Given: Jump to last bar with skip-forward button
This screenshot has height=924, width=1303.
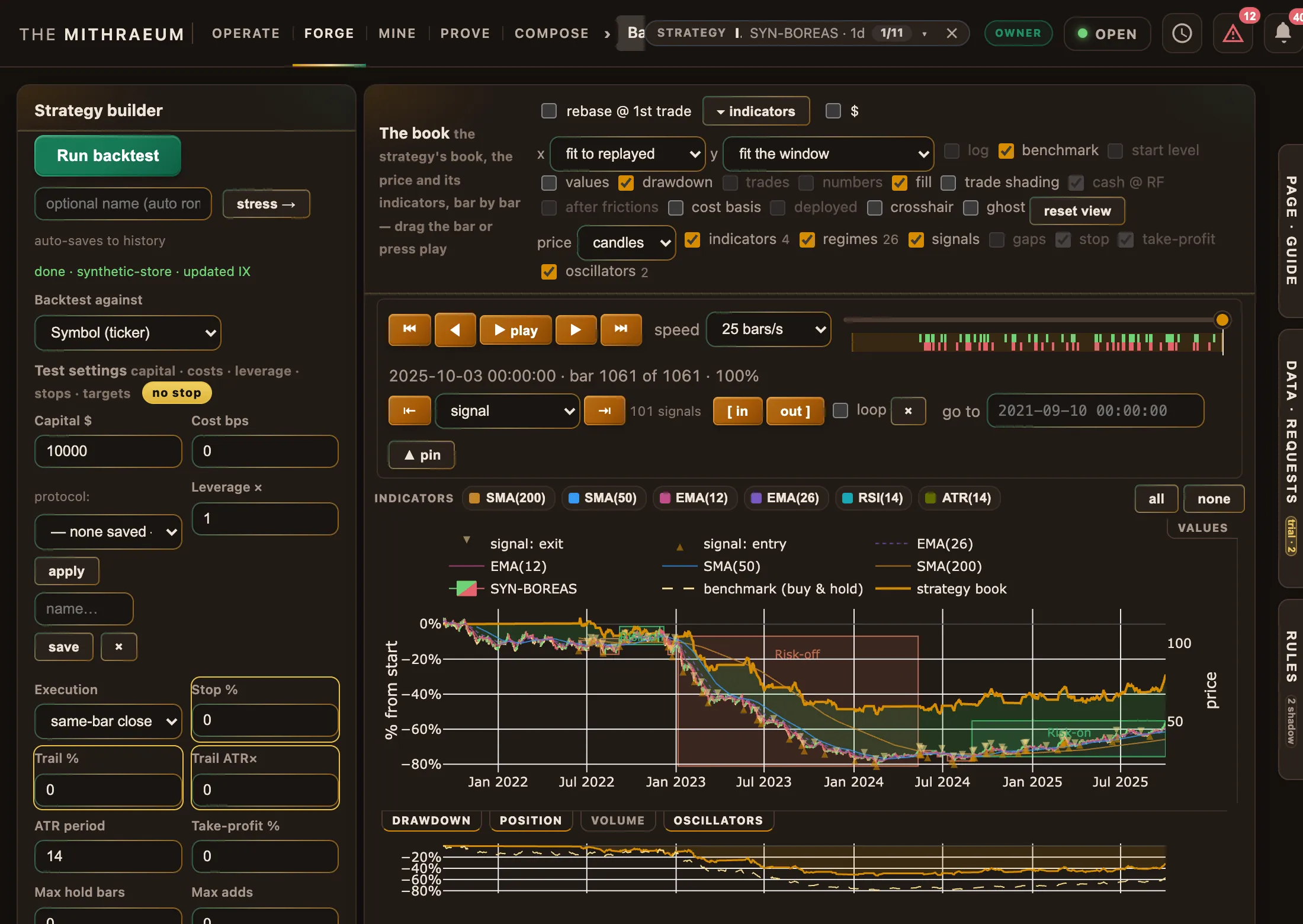Looking at the screenshot, I should point(621,329).
